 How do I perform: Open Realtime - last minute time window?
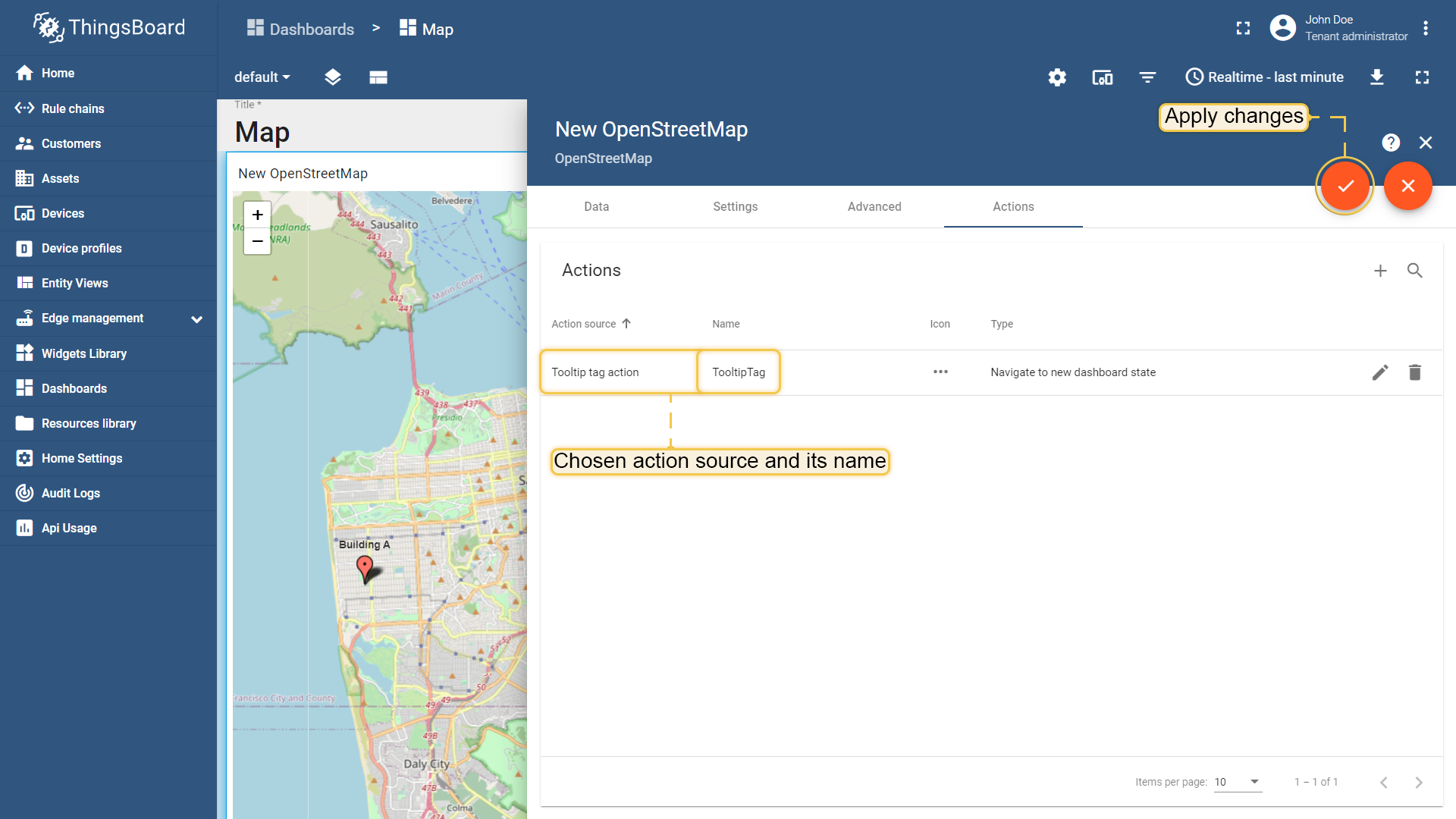(x=1265, y=77)
